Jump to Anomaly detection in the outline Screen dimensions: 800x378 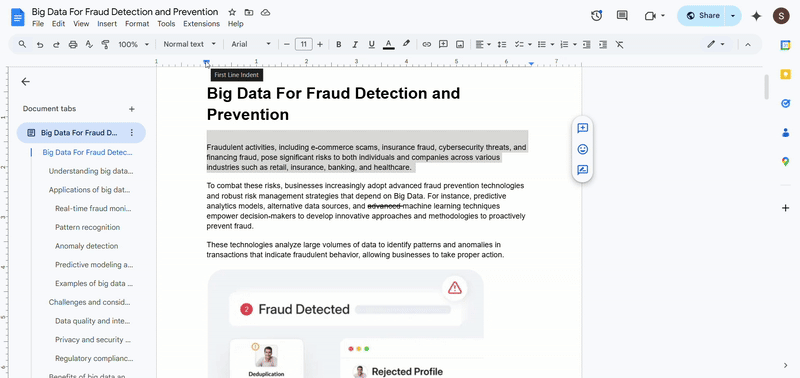click(x=87, y=246)
